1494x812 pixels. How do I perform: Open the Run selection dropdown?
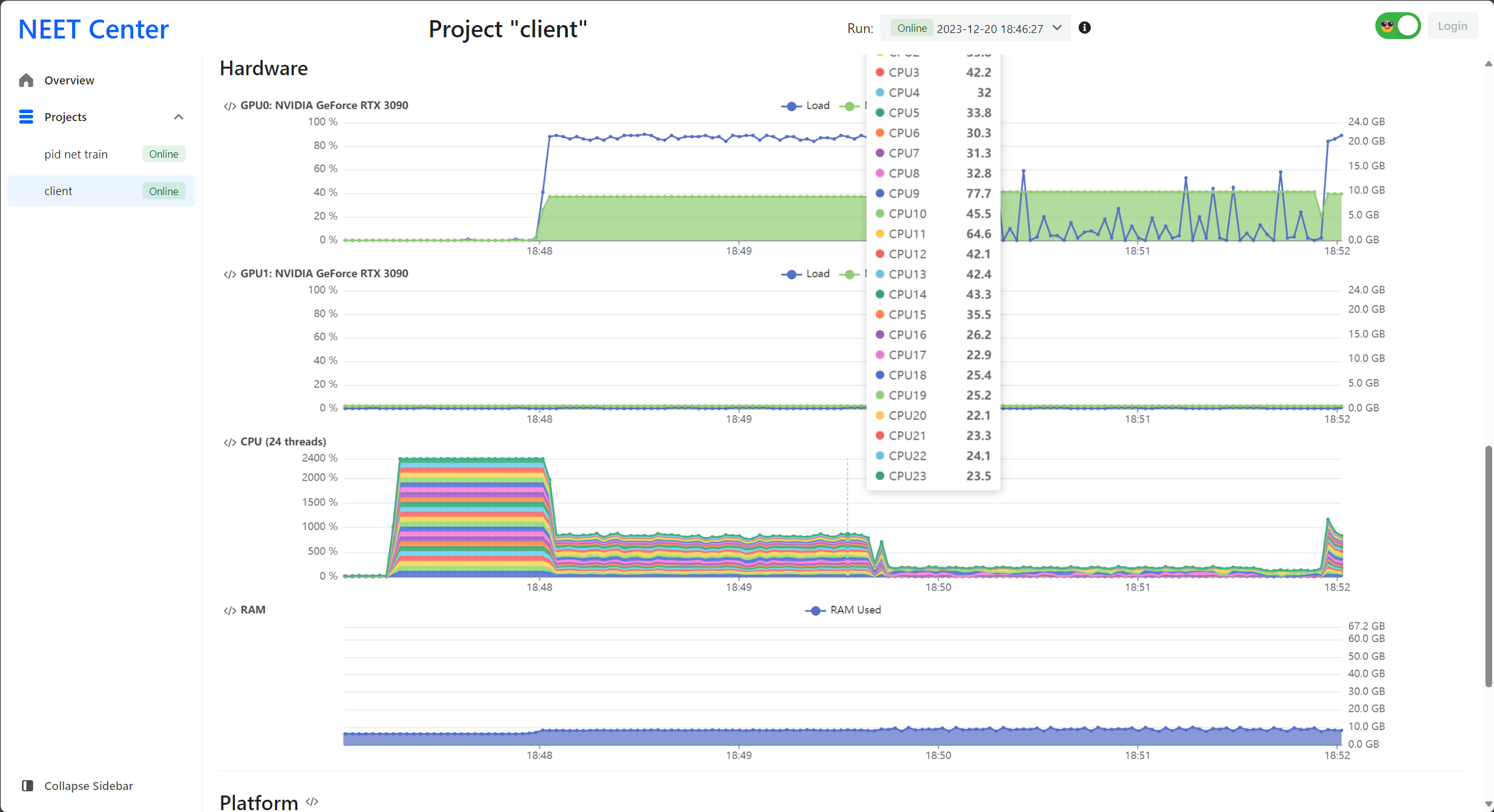point(976,28)
